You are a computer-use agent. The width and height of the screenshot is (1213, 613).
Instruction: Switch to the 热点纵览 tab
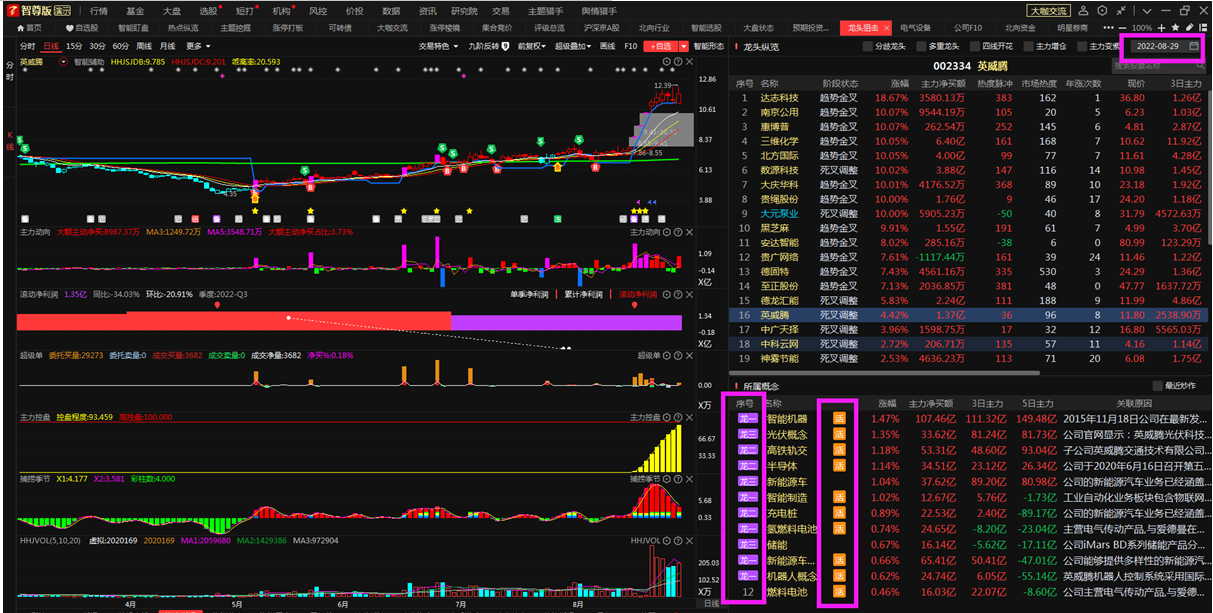click(183, 28)
